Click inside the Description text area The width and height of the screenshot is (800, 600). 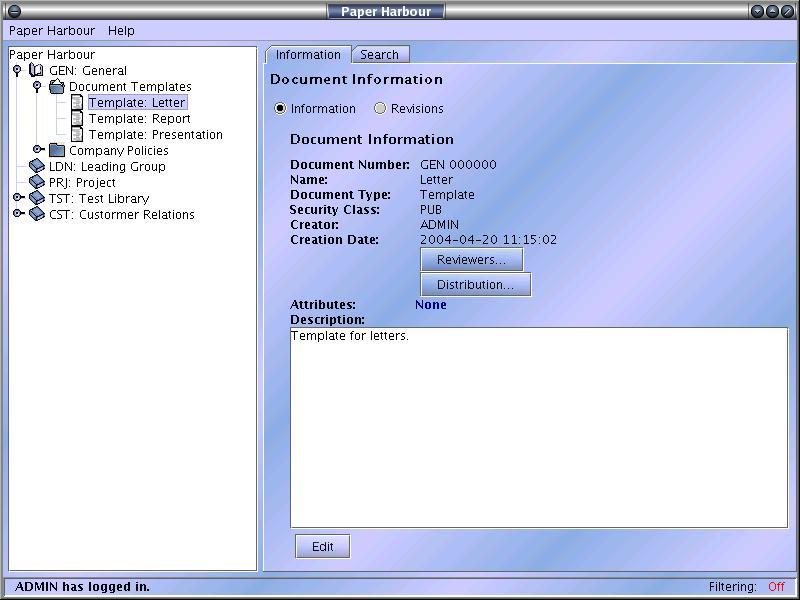(539, 428)
